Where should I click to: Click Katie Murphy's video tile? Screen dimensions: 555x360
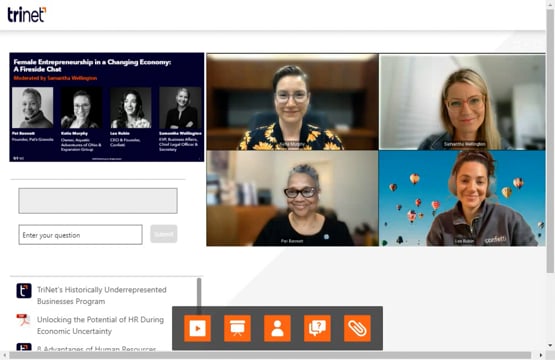click(292, 102)
